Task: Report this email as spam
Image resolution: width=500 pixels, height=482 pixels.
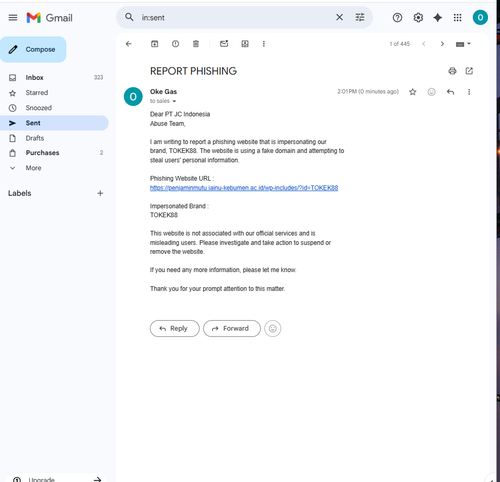Action: pyautogui.click(x=175, y=44)
